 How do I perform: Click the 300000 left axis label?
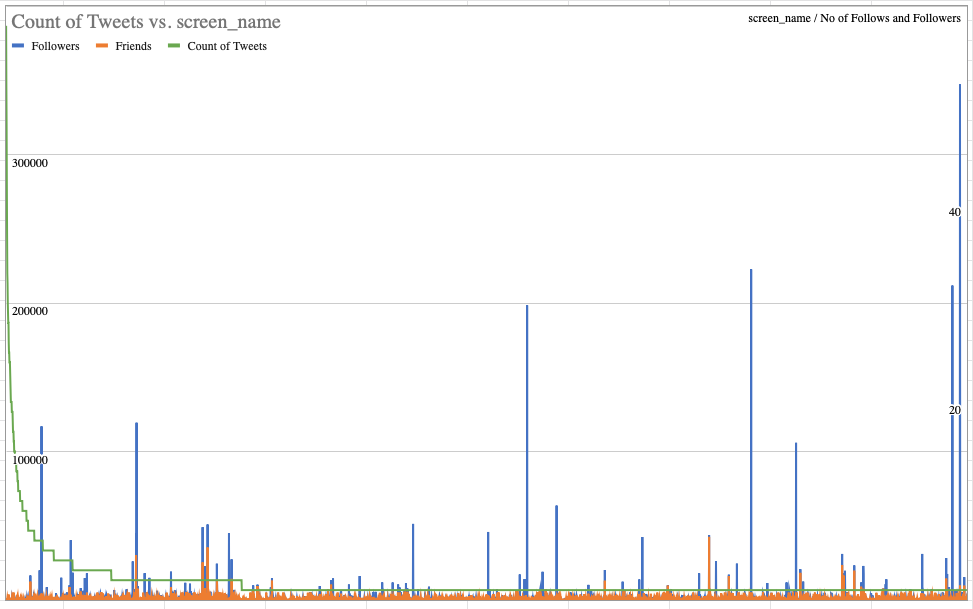[30, 163]
